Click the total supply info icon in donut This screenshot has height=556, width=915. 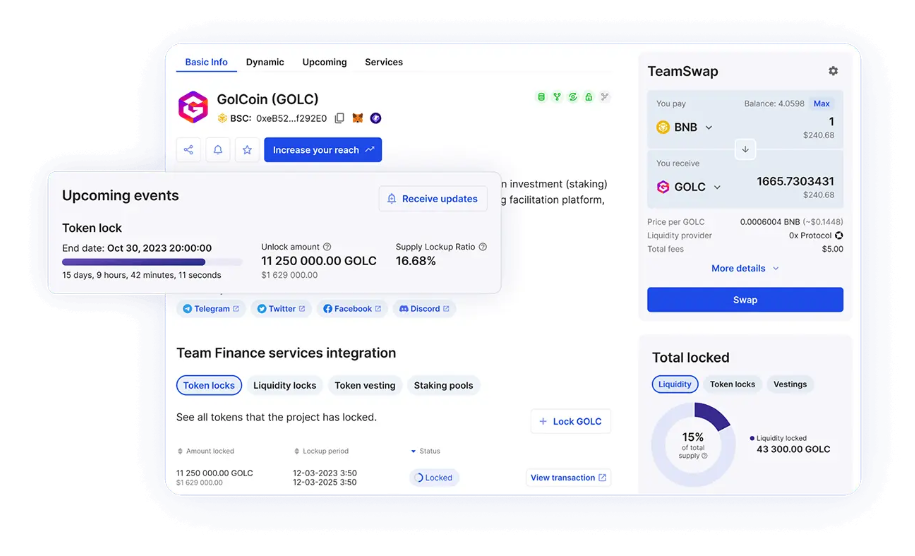(x=704, y=456)
